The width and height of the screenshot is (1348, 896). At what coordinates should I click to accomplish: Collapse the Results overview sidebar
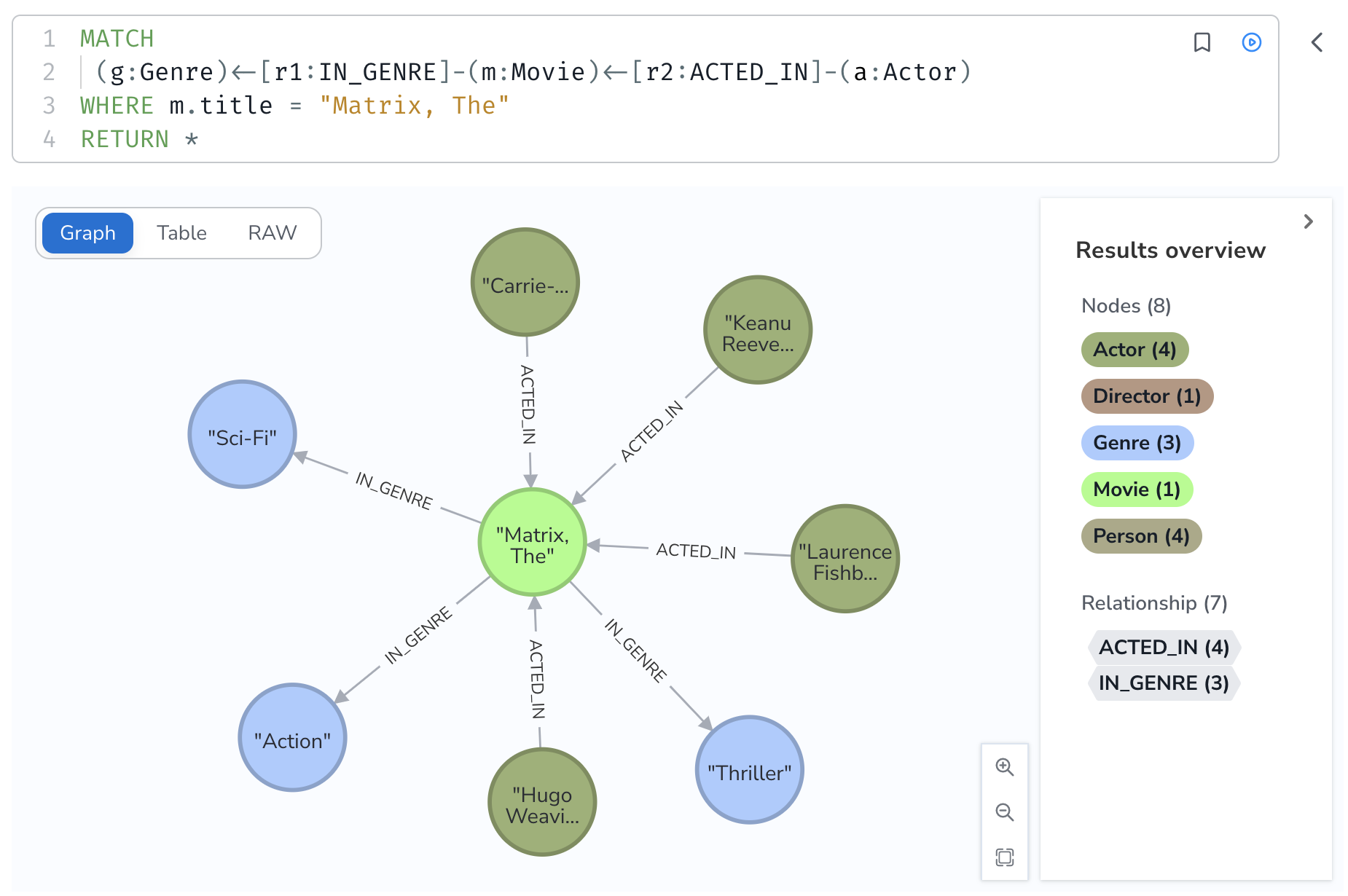click(x=1309, y=221)
